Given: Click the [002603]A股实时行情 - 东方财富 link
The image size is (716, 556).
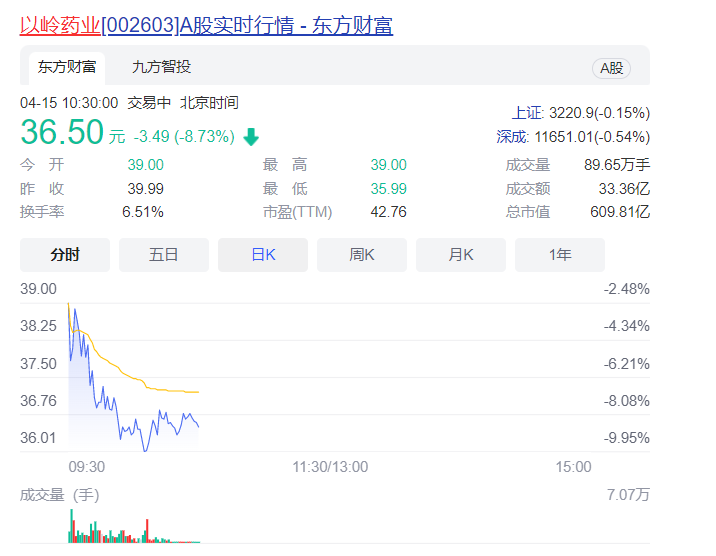Looking at the screenshot, I should (x=247, y=25).
